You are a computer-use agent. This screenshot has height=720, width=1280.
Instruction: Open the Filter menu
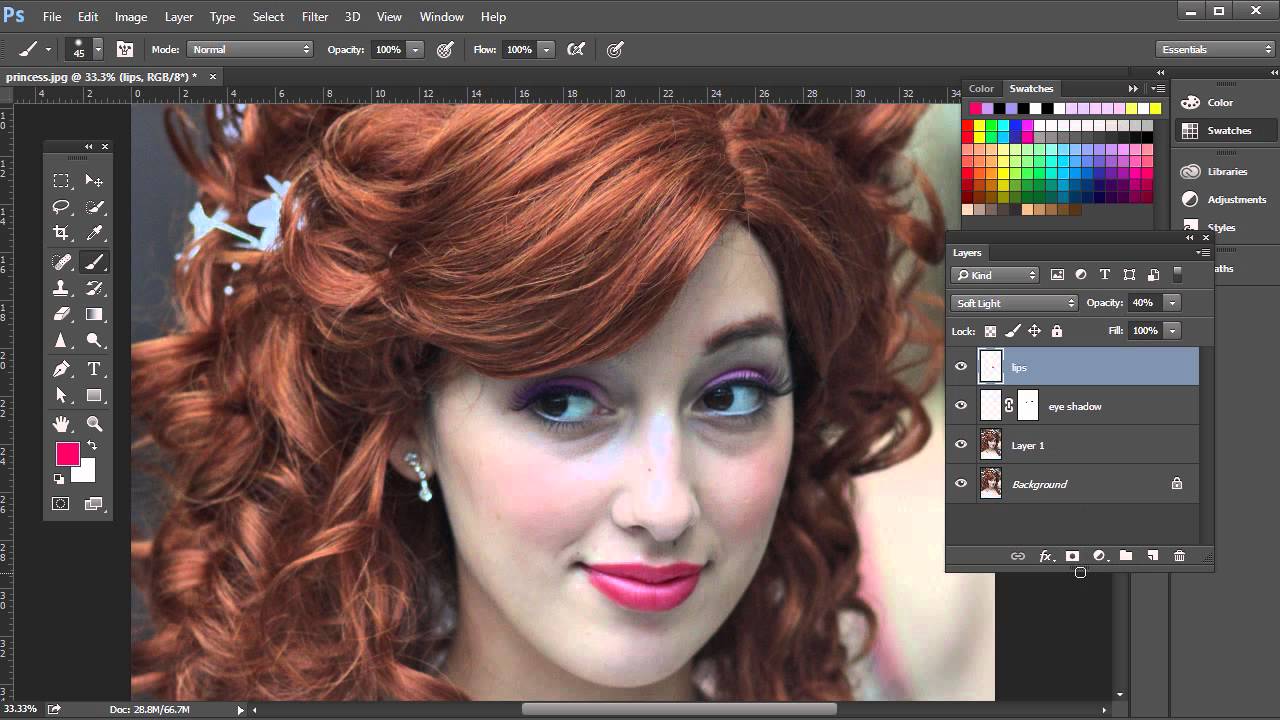tap(315, 17)
